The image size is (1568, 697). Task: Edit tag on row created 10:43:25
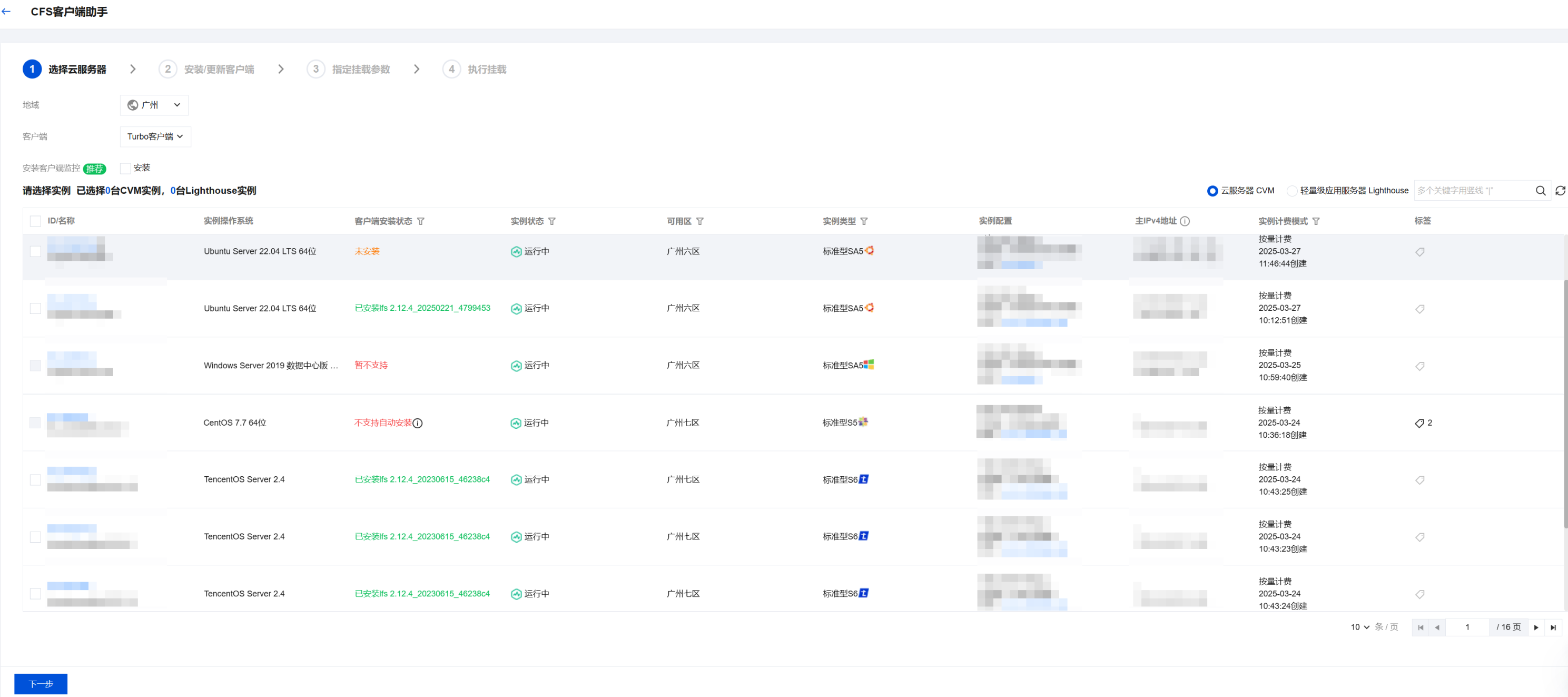pos(1419,480)
